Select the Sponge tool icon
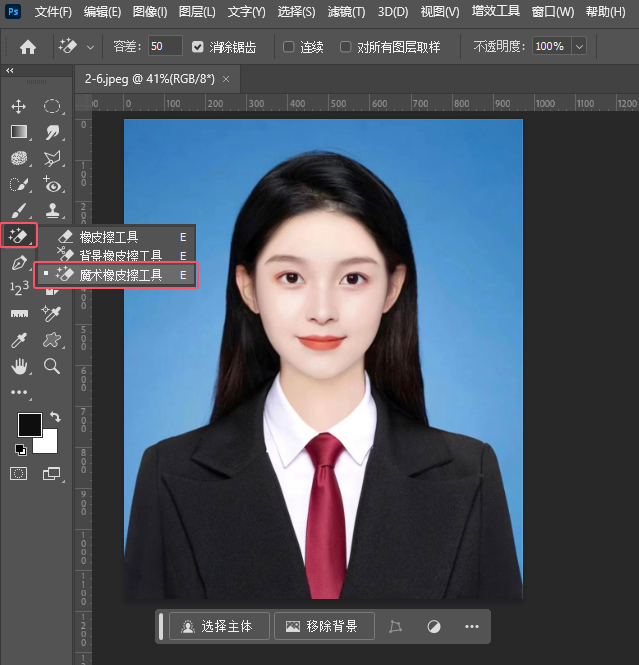The height and width of the screenshot is (665, 639). [x=19, y=159]
